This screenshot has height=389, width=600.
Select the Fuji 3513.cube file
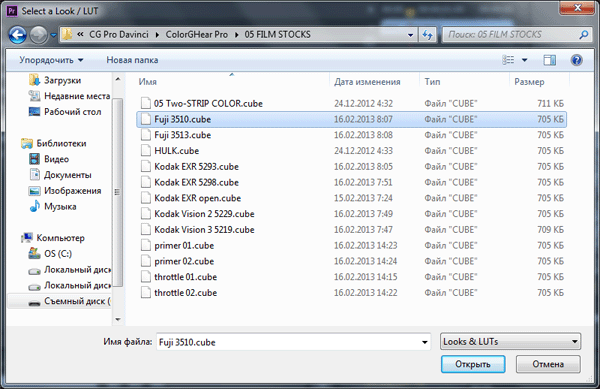[352, 135]
